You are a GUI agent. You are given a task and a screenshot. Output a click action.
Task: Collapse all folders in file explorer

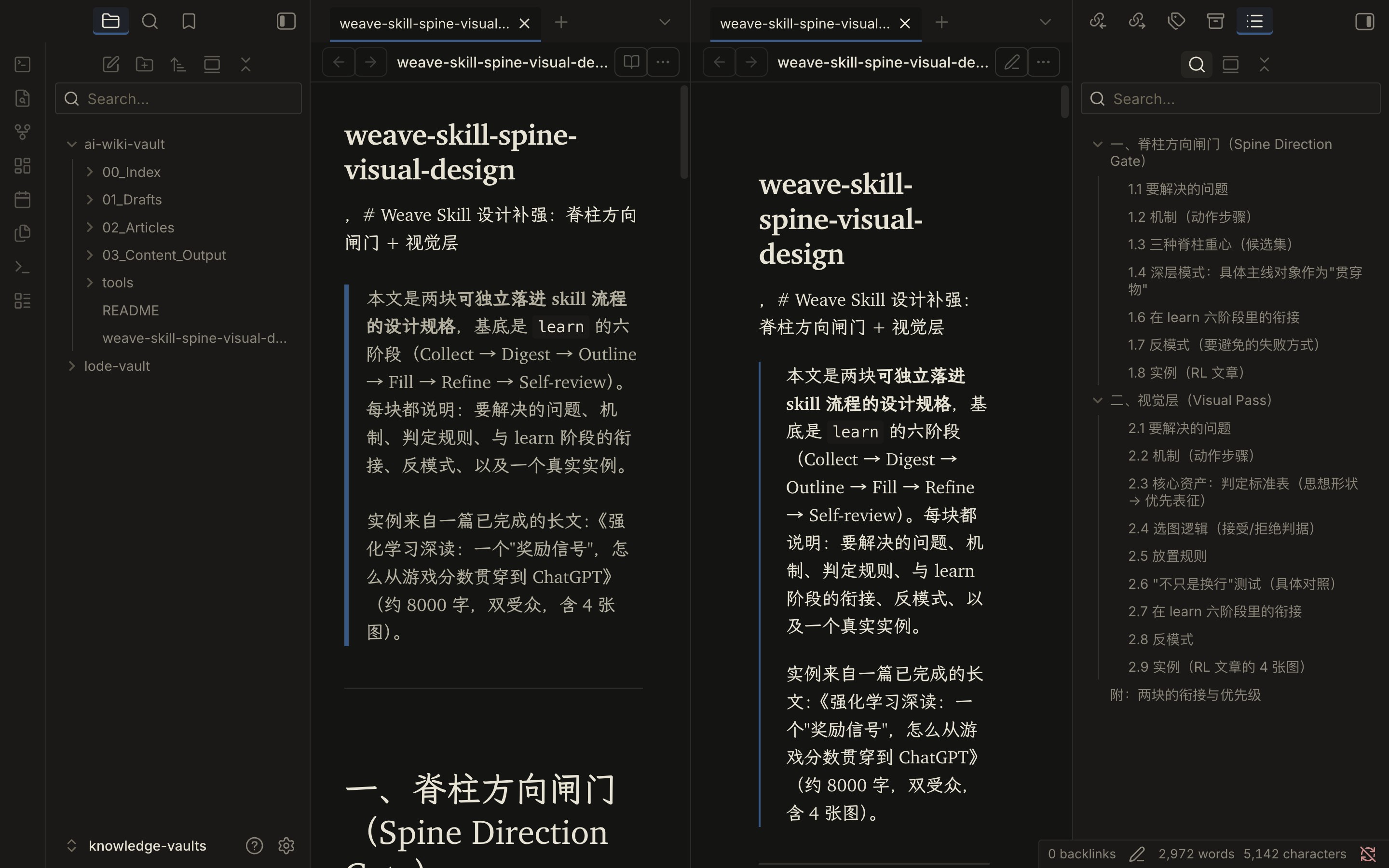coord(245,64)
